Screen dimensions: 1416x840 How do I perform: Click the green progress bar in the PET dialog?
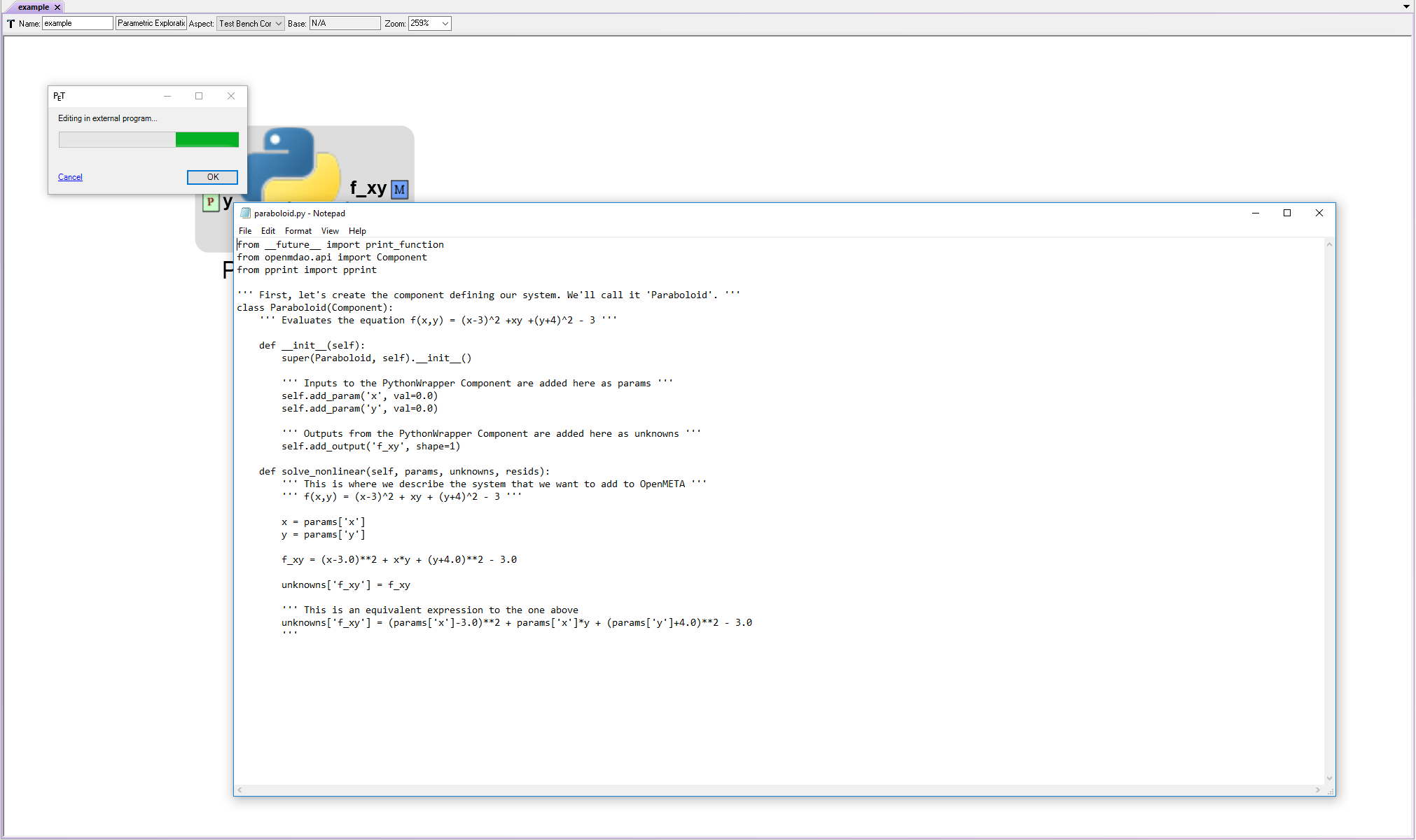pyautogui.click(x=207, y=139)
